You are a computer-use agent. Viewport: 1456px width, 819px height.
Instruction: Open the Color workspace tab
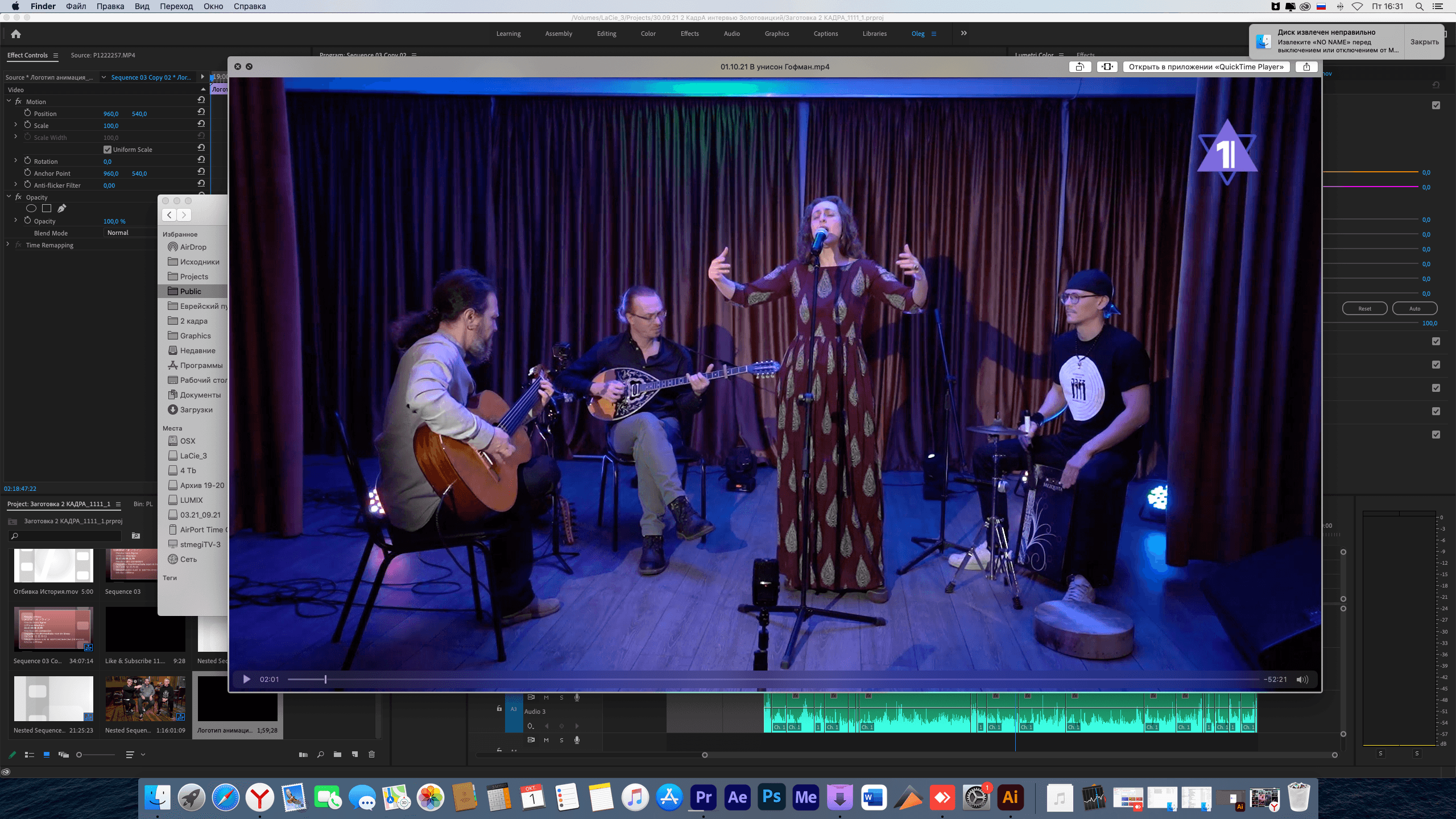[x=648, y=34]
